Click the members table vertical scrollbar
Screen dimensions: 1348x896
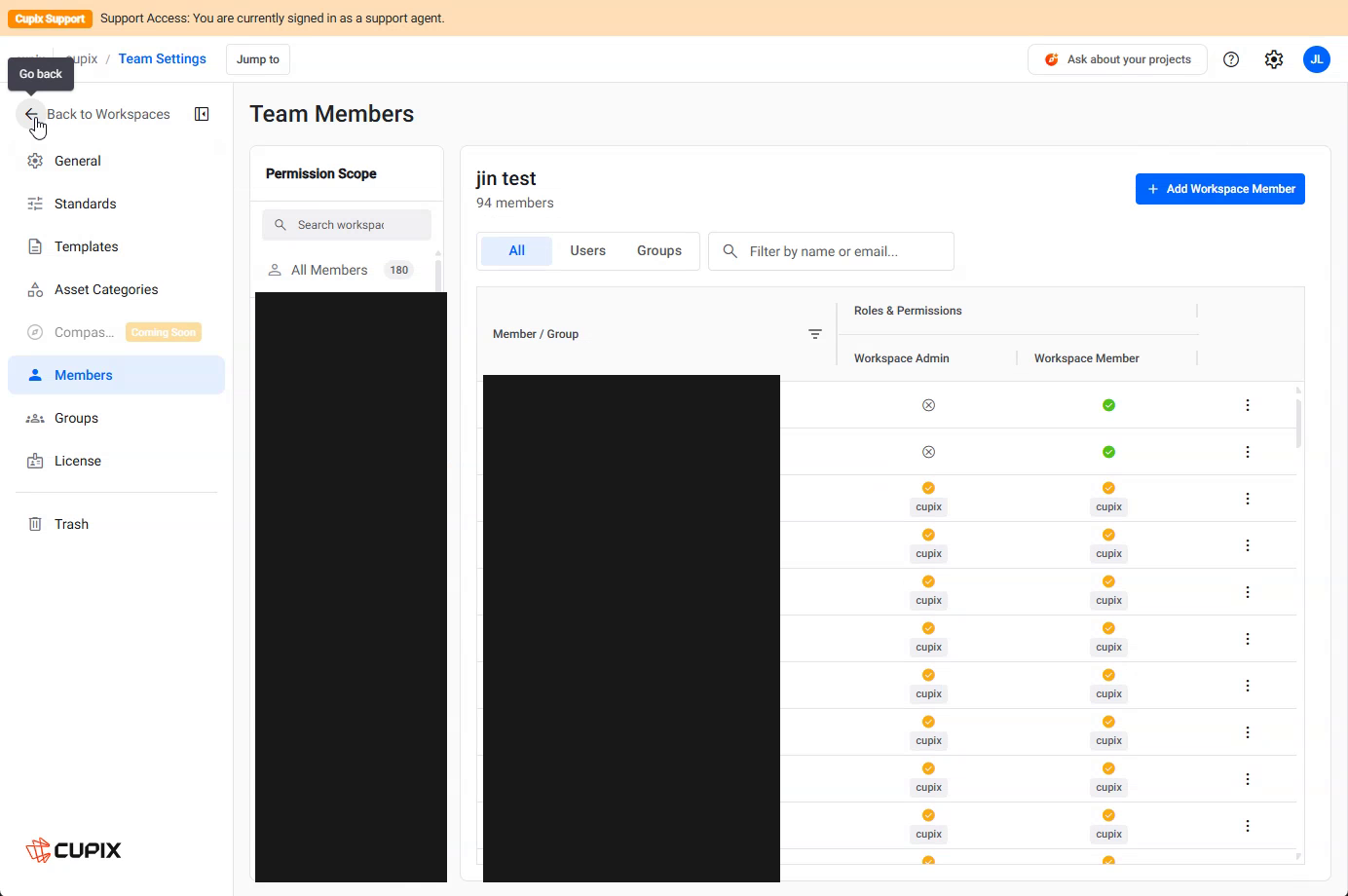[x=1298, y=422]
